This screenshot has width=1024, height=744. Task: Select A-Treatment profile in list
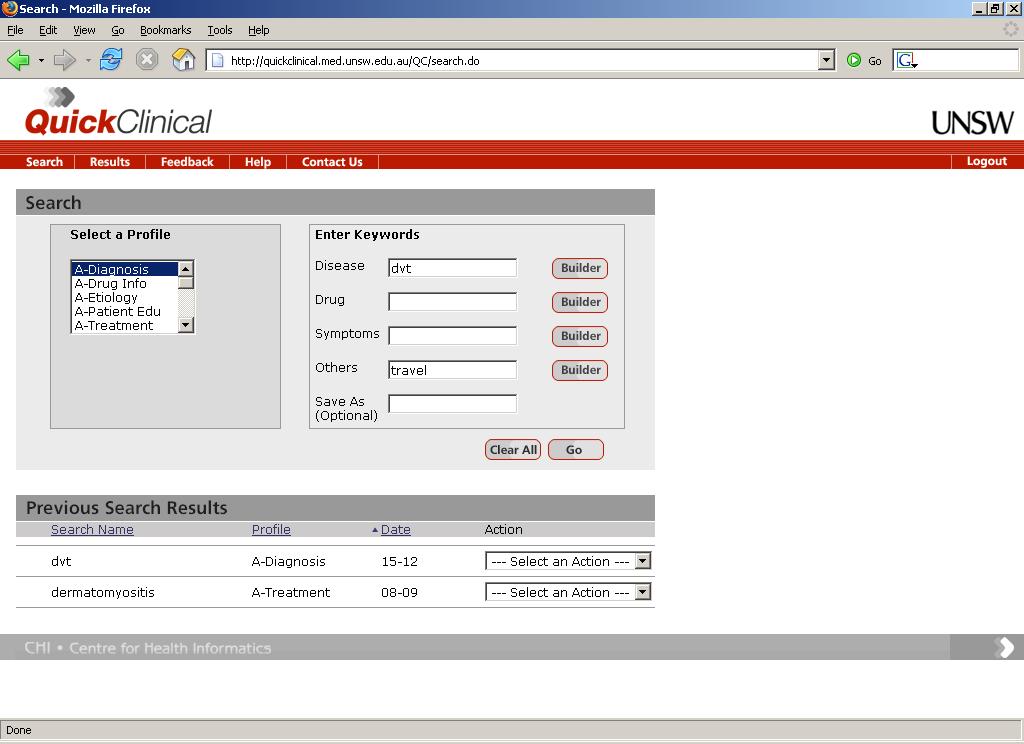[x=114, y=325]
